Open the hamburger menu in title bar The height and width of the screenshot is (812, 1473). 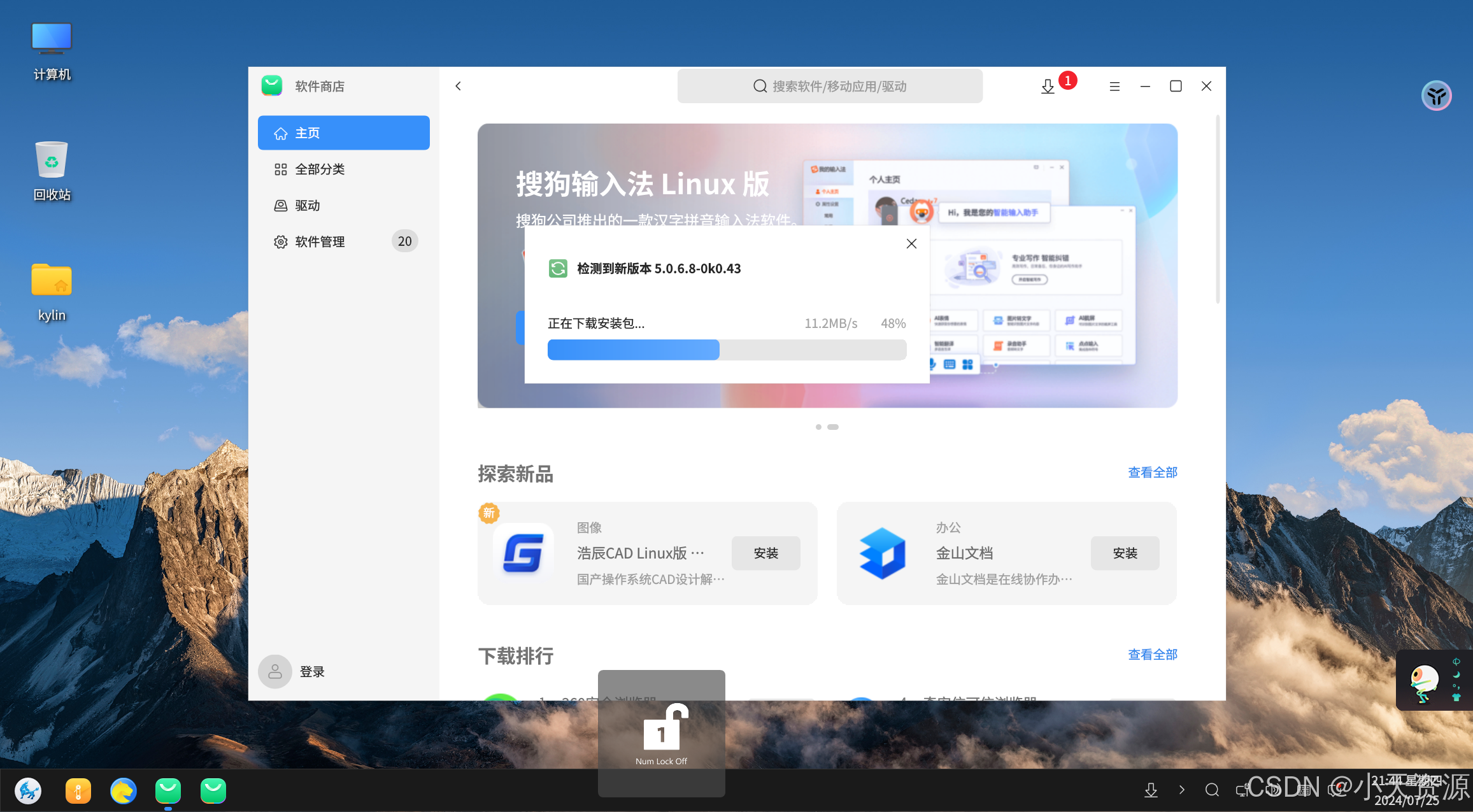pos(1114,86)
